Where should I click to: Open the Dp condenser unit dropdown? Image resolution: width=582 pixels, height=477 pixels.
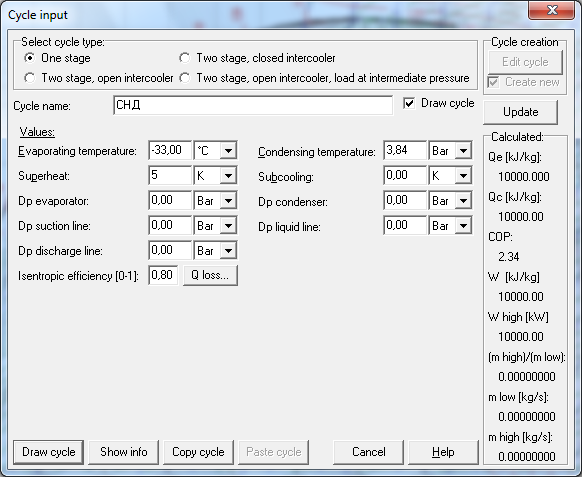tap(463, 201)
